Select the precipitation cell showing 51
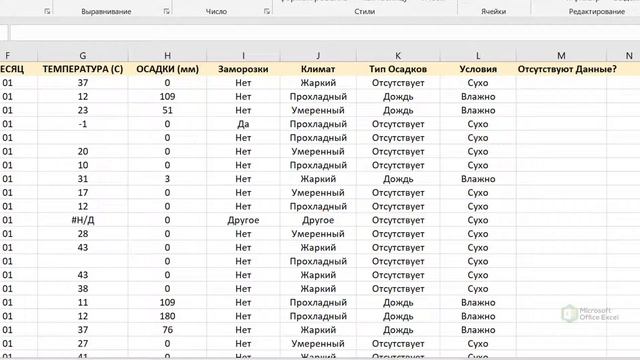 click(167, 110)
